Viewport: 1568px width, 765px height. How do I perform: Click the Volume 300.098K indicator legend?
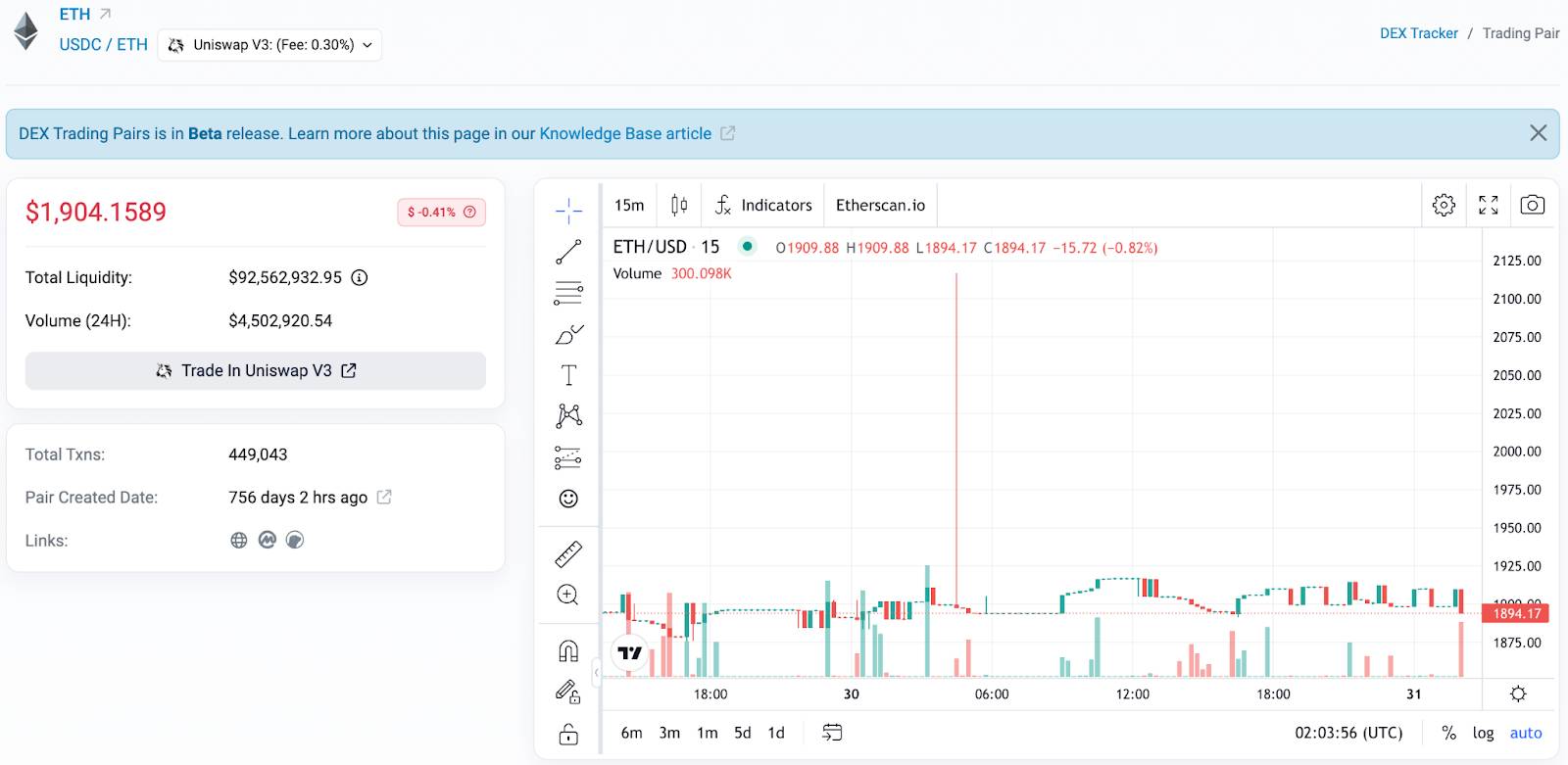(x=672, y=273)
